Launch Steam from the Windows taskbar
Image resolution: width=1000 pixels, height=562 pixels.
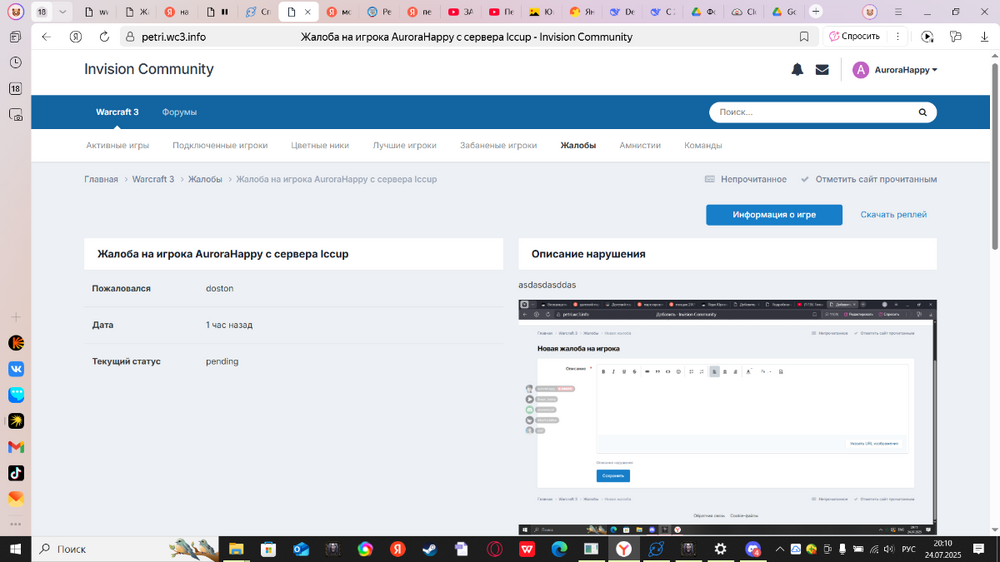pyautogui.click(x=430, y=549)
